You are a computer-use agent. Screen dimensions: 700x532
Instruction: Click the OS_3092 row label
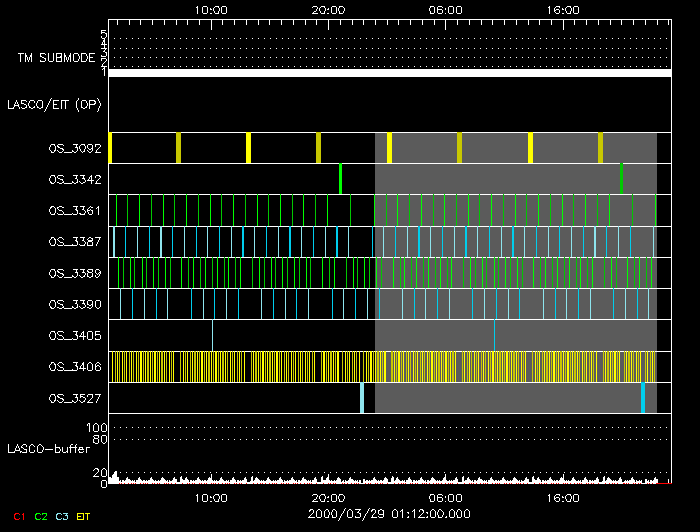[75, 148]
